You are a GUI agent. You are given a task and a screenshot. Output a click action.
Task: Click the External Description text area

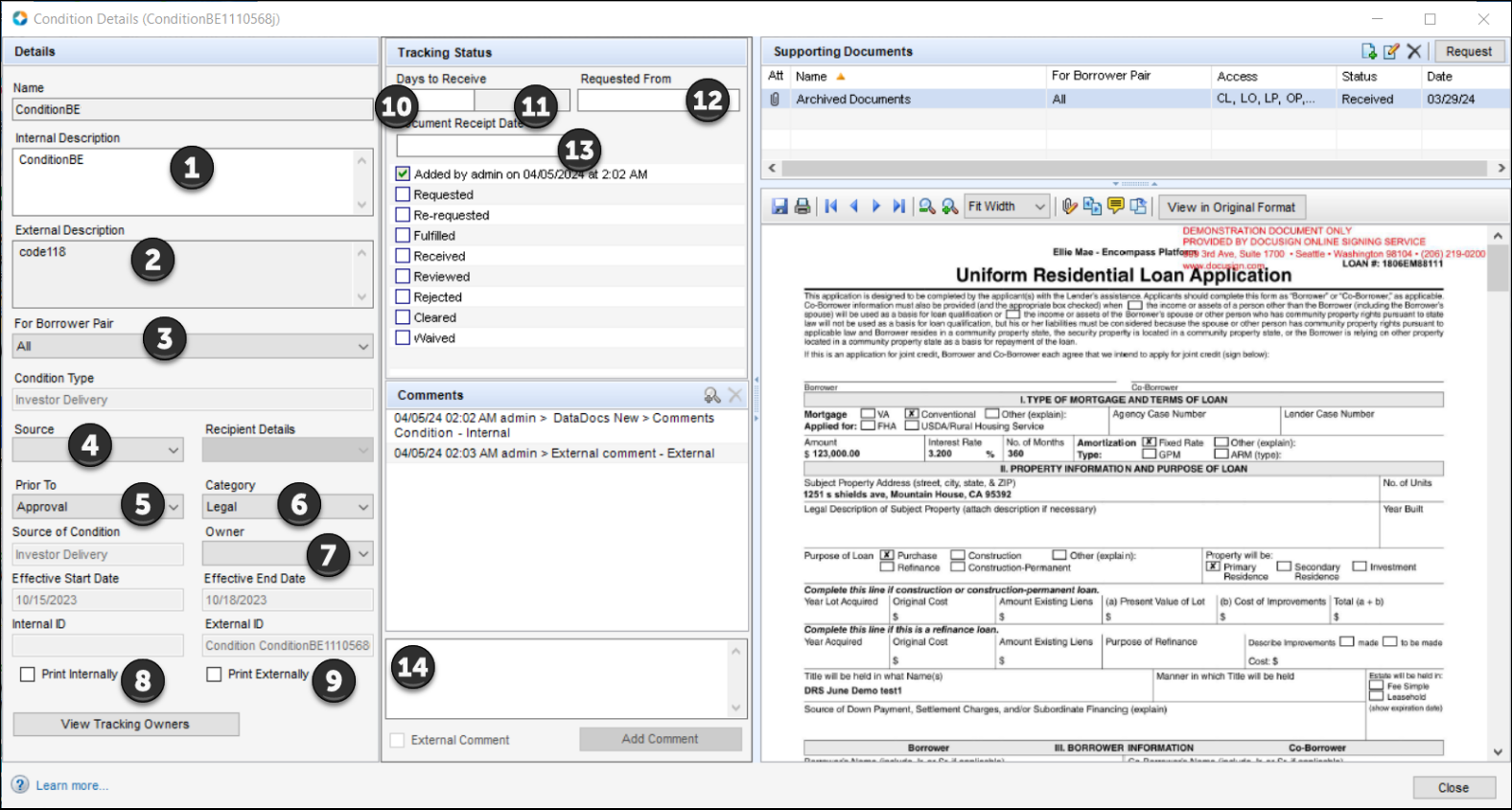coord(192,273)
